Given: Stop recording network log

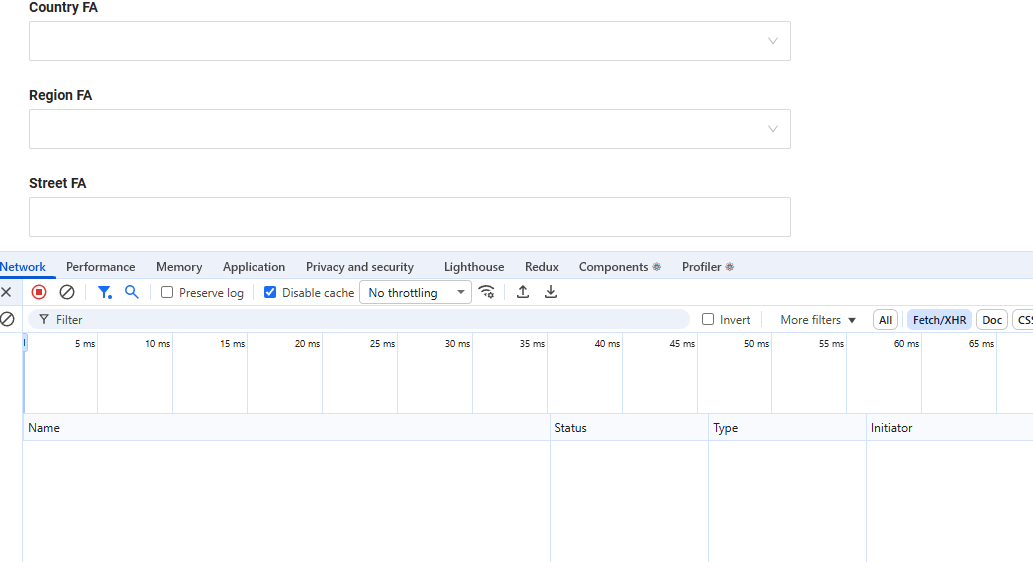Looking at the screenshot, I should pyautogui.click(x=39, y=292).
